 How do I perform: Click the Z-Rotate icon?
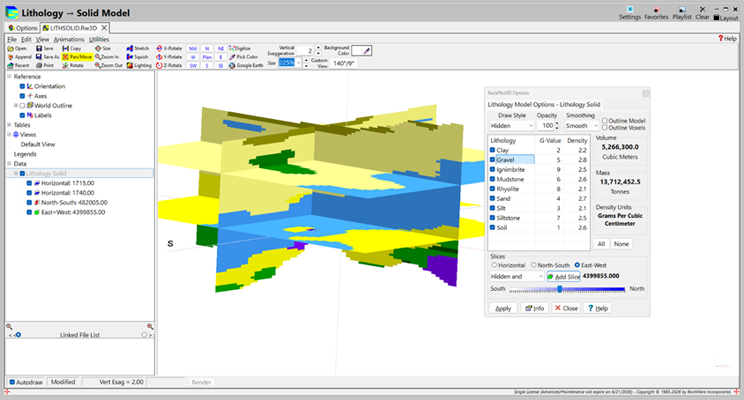[x=169, y=65]
